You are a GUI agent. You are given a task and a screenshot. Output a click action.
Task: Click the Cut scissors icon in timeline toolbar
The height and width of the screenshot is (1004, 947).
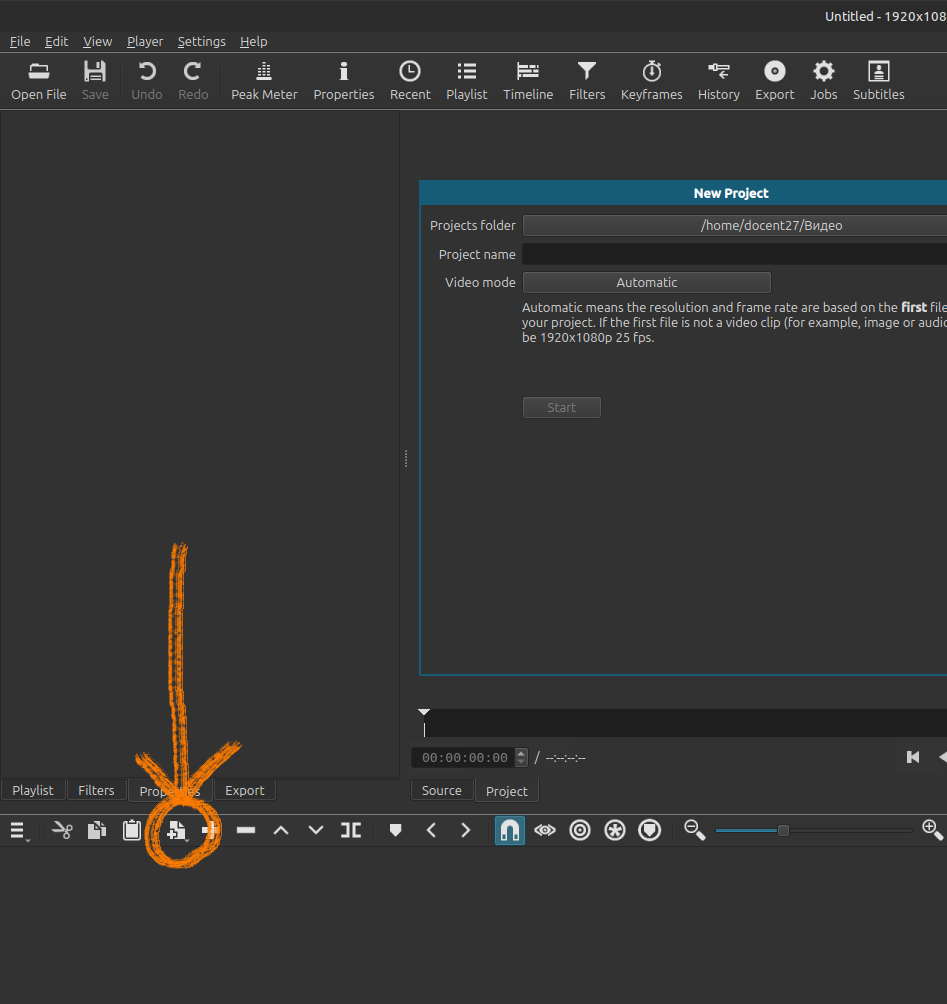(62, 830)
